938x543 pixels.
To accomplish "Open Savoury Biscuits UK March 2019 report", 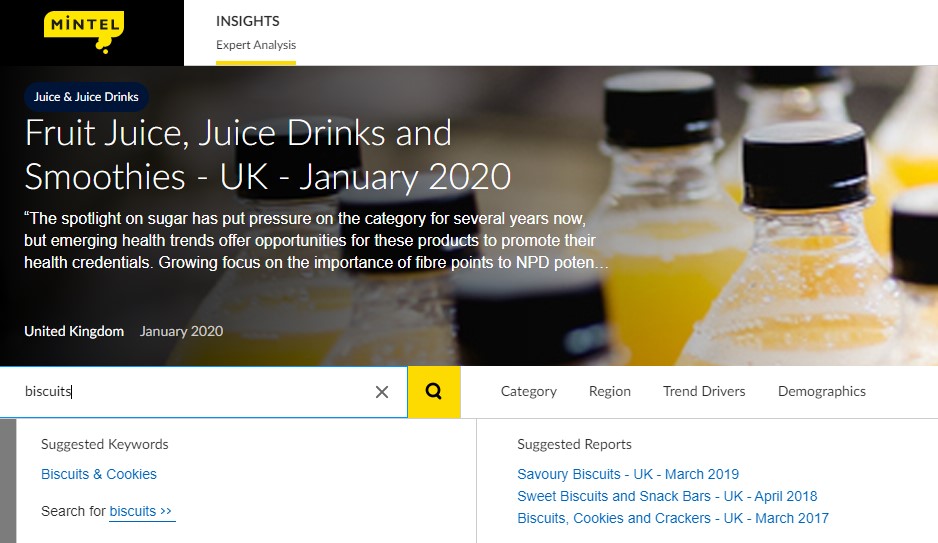I will tap(628, 474).
